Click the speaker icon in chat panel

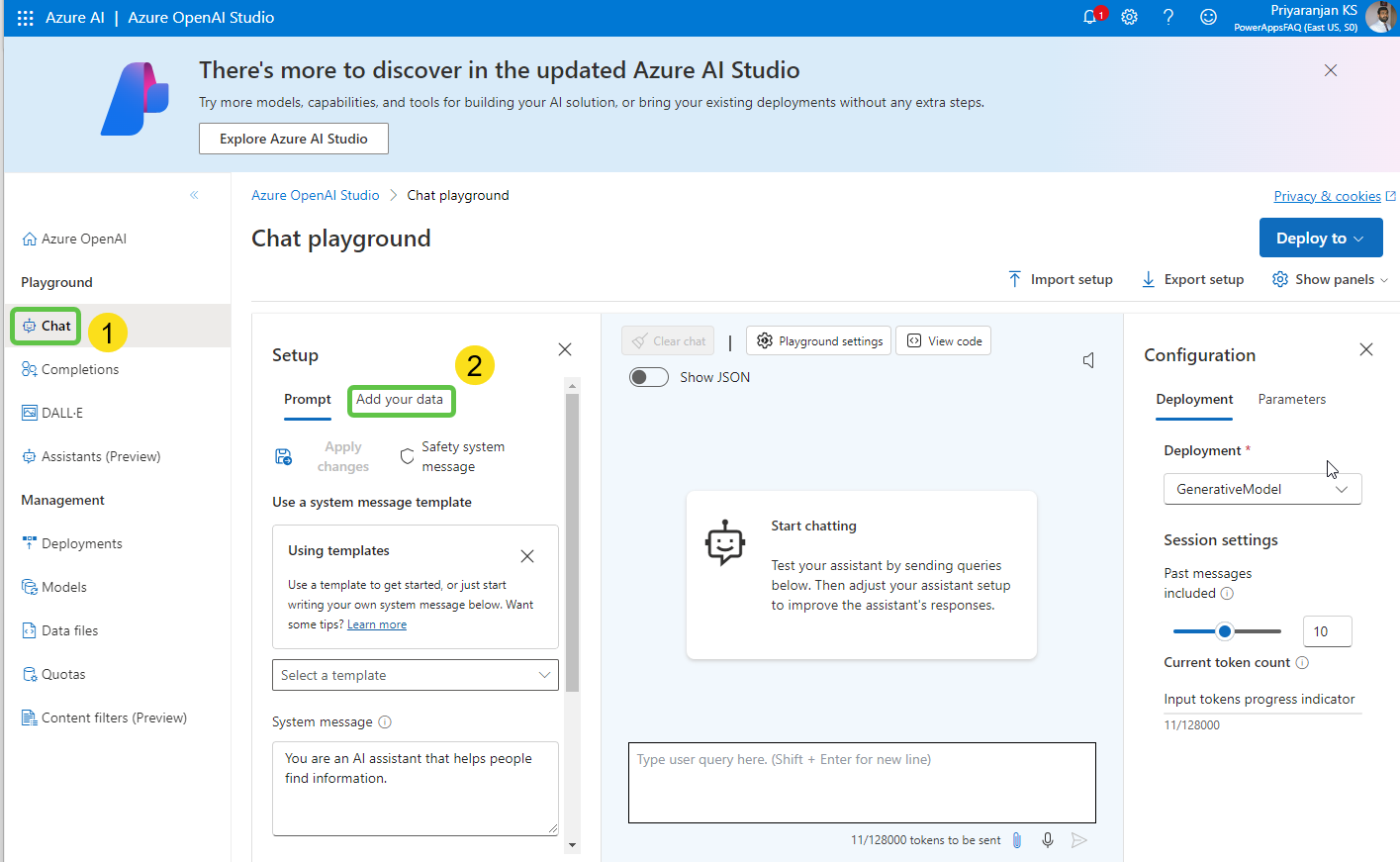point(1088,360)
